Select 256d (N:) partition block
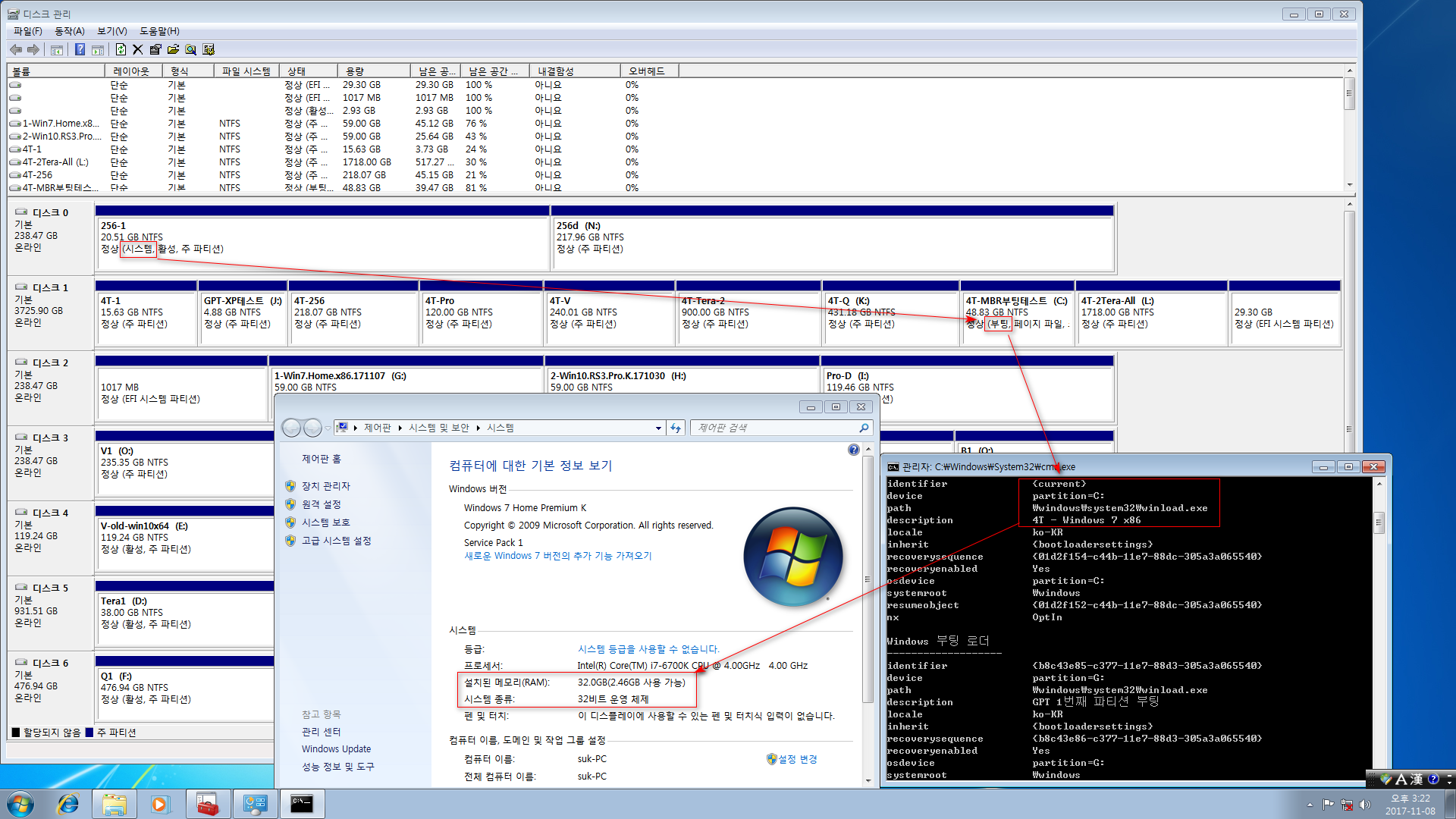Image resolution: width=1456 pixels, height=819 pixels. point(833,238)
